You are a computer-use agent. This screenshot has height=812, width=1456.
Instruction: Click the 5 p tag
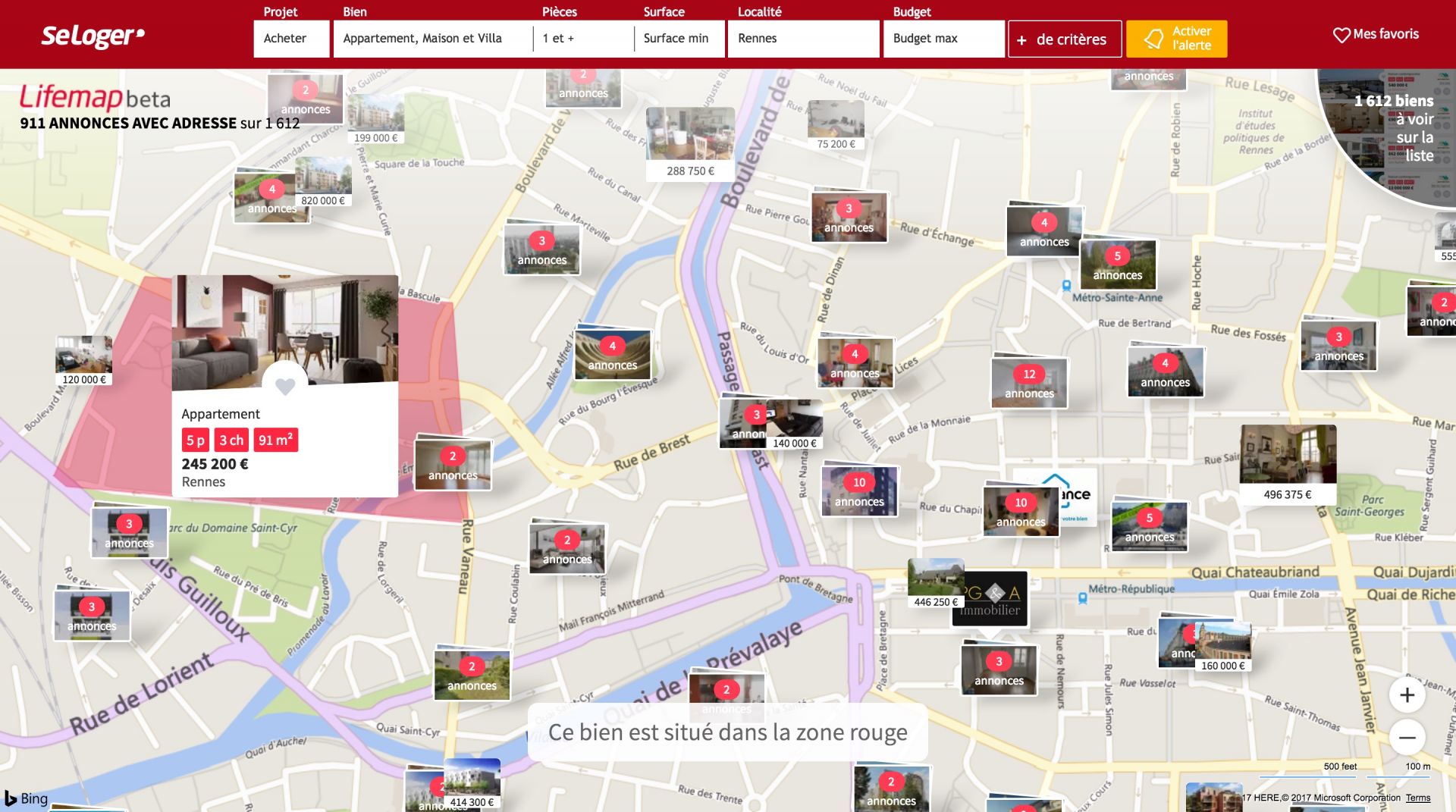(196, 440)
